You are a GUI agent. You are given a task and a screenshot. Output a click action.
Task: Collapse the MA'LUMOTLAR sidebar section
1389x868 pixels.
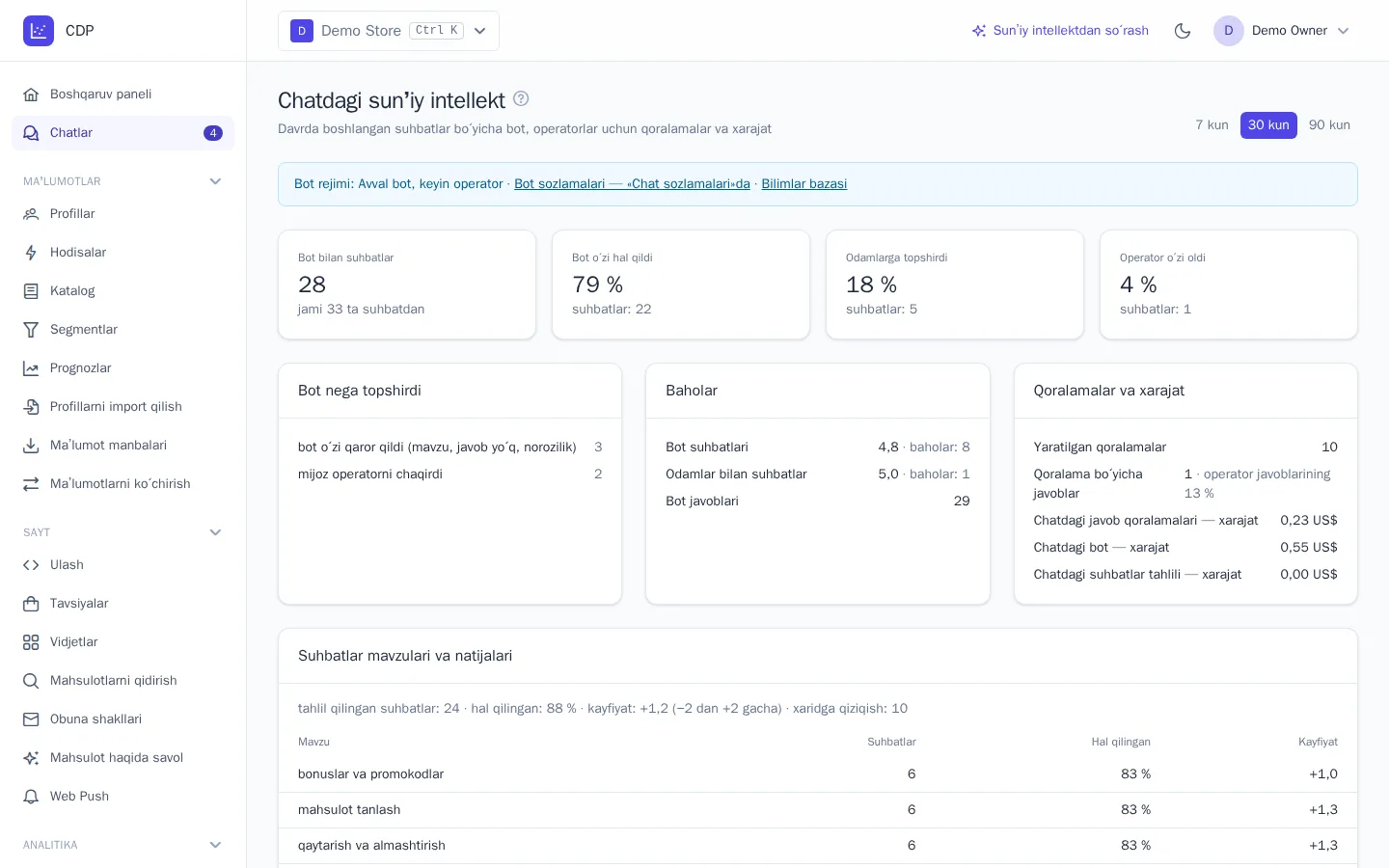(x=215, y=181)
